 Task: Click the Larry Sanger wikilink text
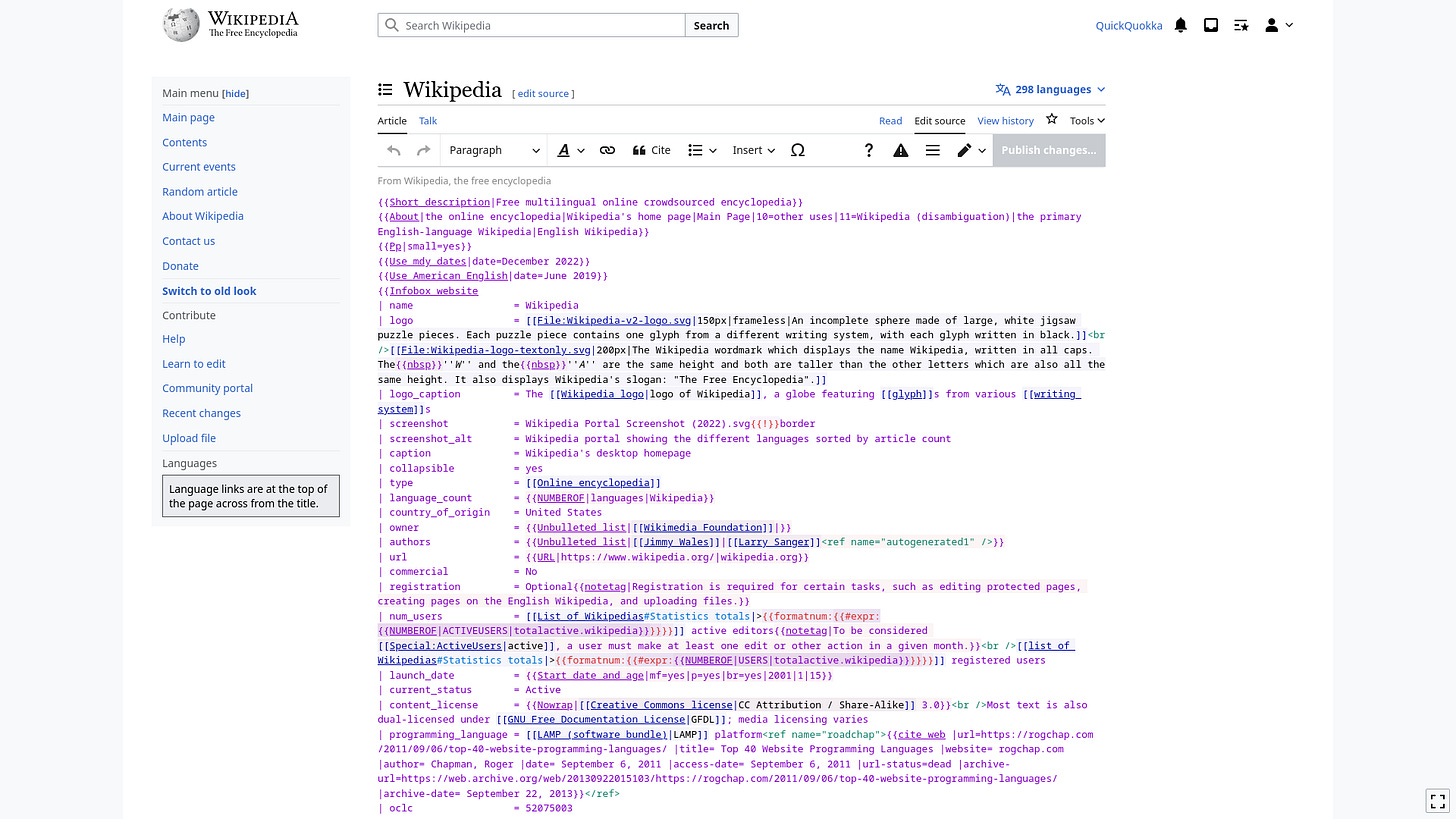773,542
